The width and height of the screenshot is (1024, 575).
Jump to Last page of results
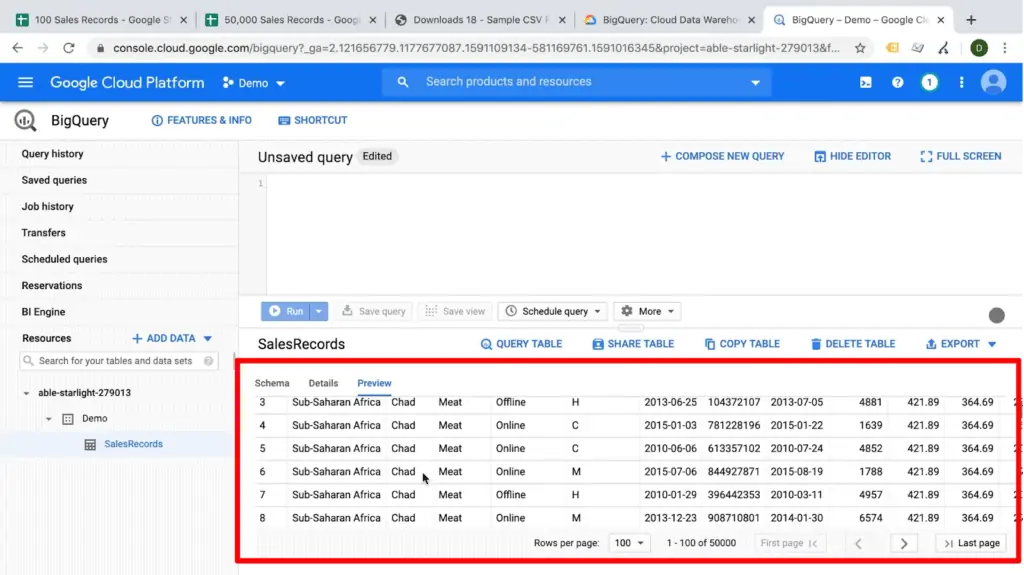coord(972,543)
